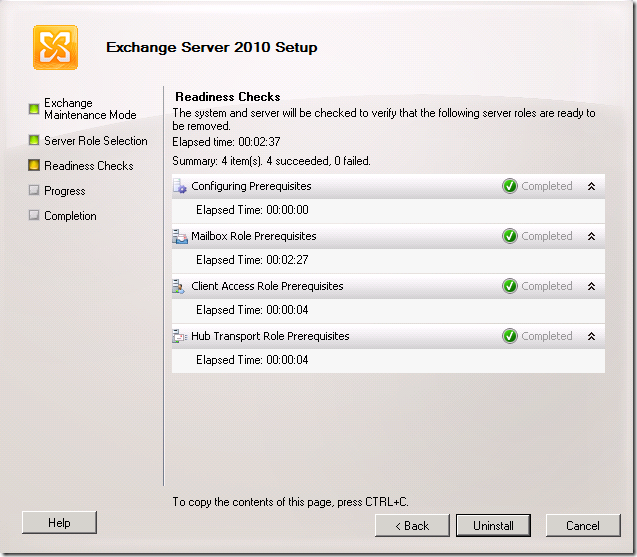Click the Configuring Prerequisites gear icon
This screenshot has width=637, height=557.
[180, 186]
